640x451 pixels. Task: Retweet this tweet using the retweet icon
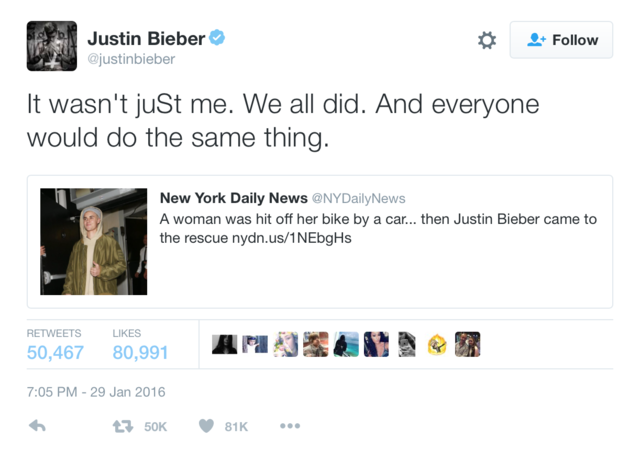click(x=123, y=426)
